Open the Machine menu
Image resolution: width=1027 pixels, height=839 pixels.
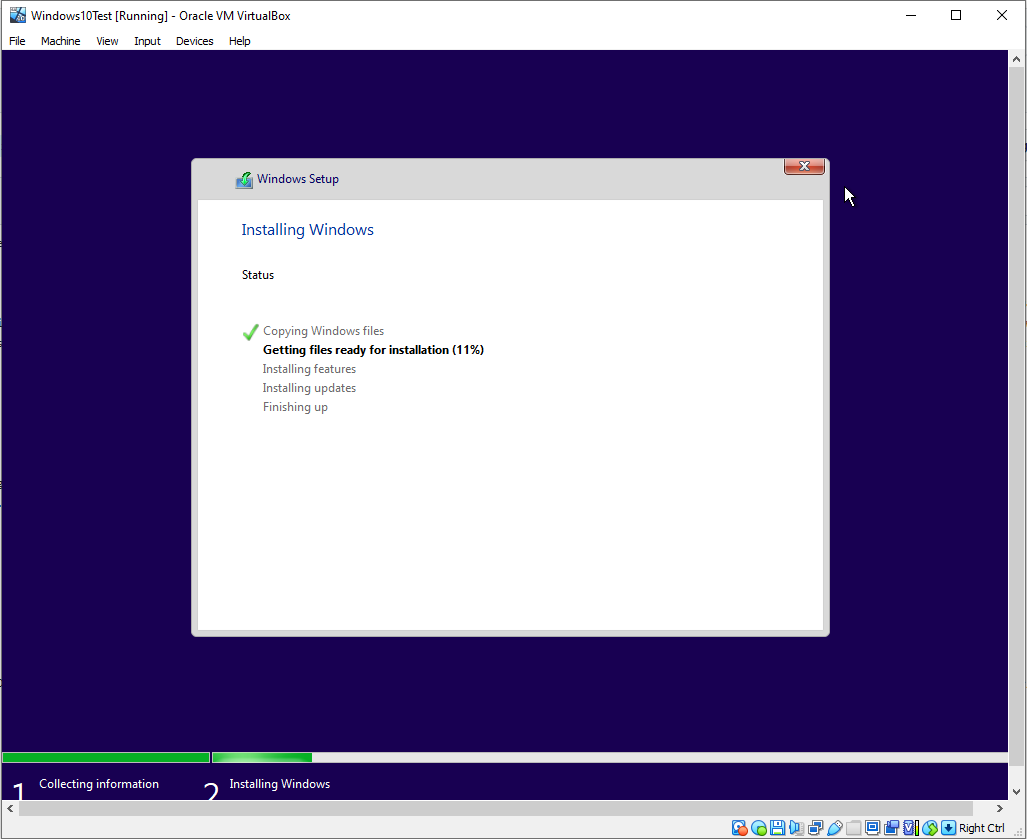[x=60, y=41]
